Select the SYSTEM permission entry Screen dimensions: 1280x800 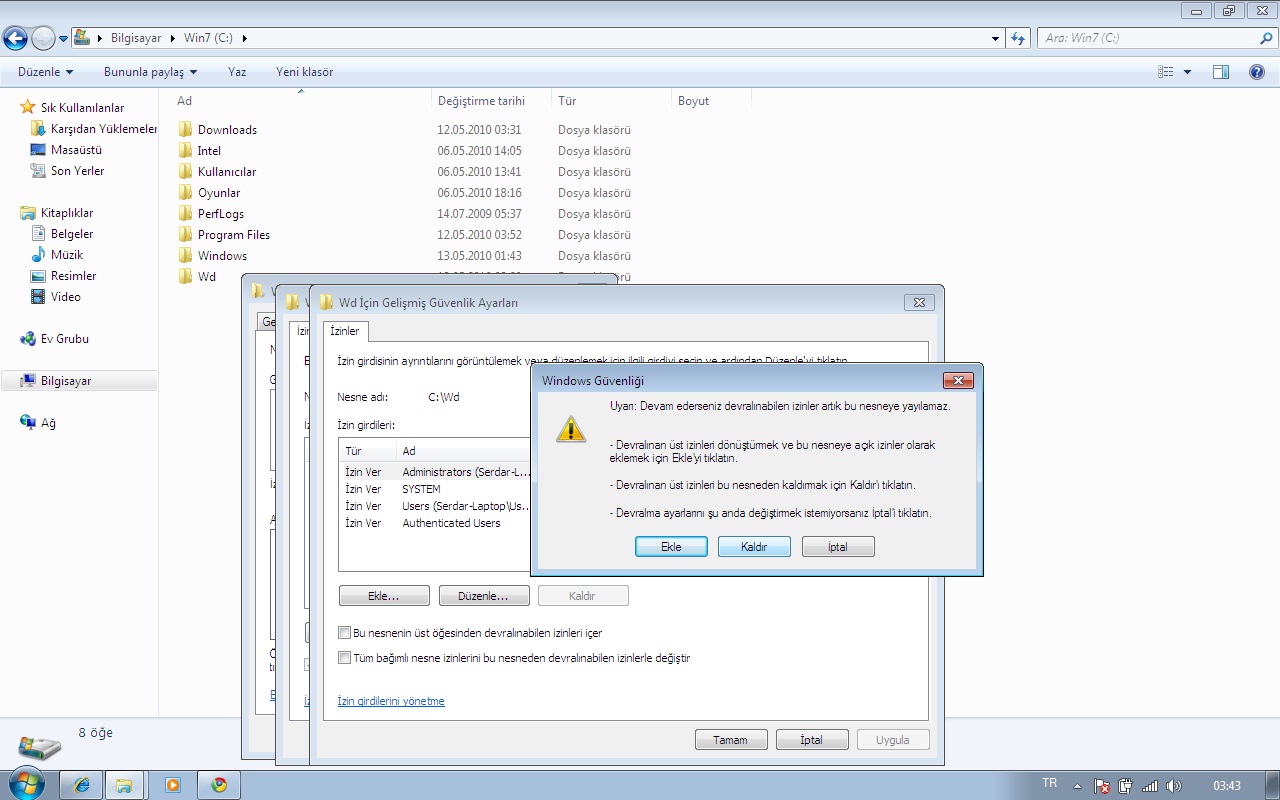(435, 489)
